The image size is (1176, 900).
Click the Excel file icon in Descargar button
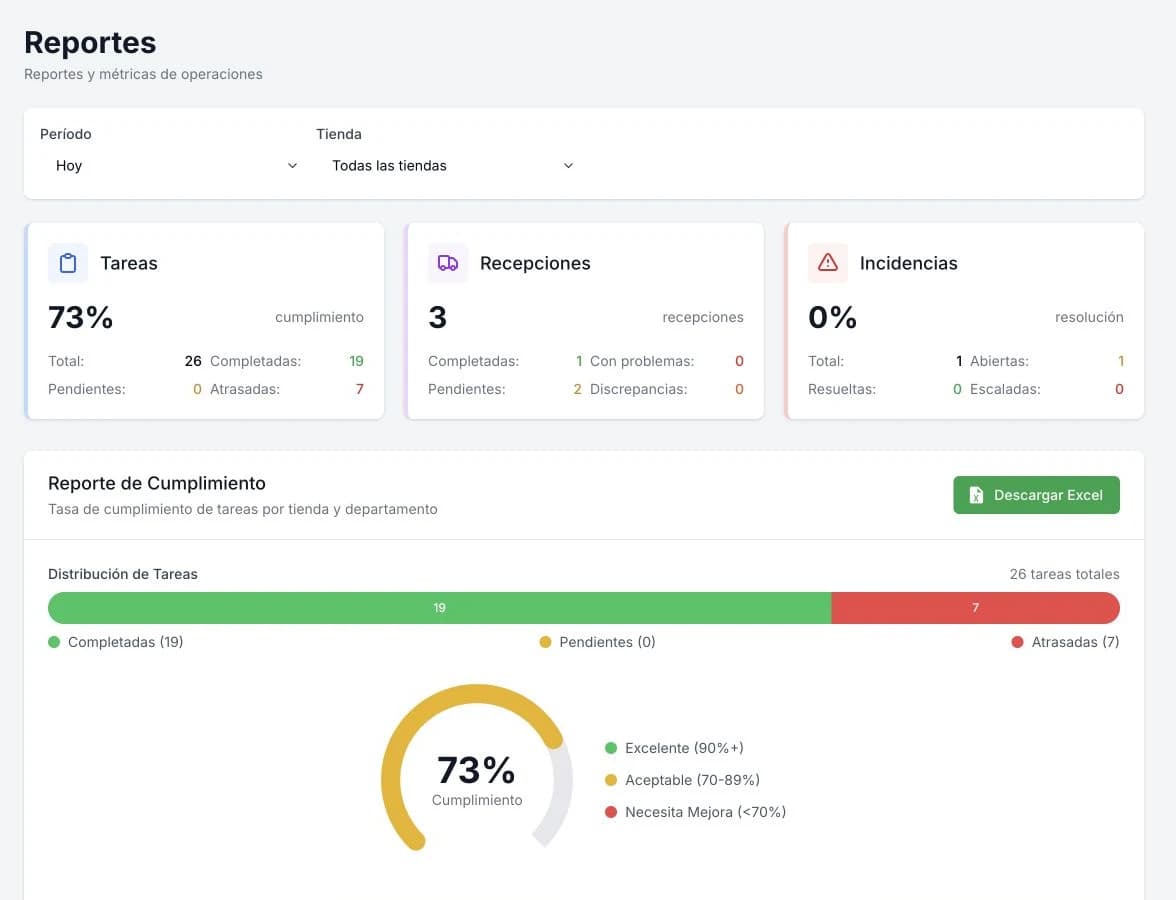click(x=976, y=495)
